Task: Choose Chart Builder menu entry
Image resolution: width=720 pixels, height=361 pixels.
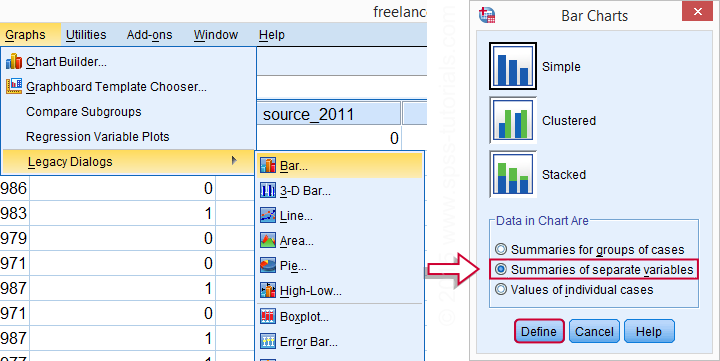Action: coord(128,62)
